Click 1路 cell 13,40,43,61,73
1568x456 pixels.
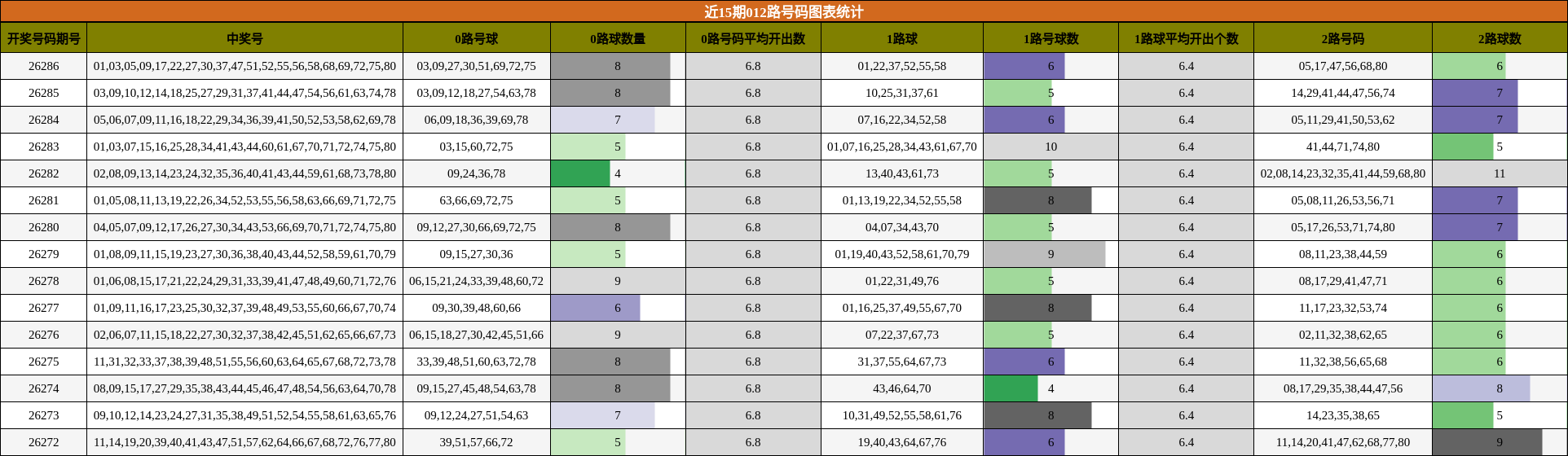click(x=902, y=173)
